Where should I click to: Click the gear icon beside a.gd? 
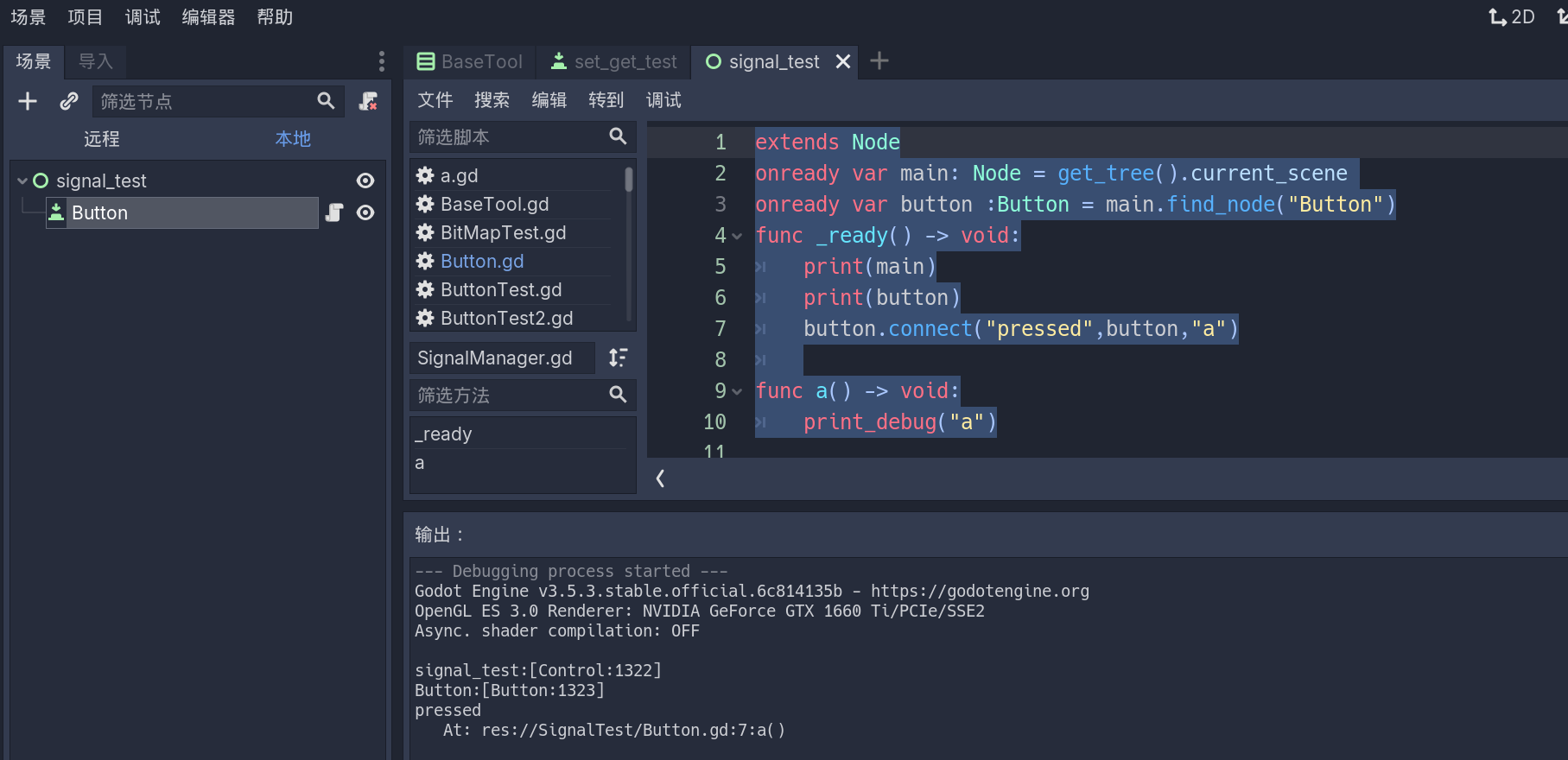[x=425, y=175]
